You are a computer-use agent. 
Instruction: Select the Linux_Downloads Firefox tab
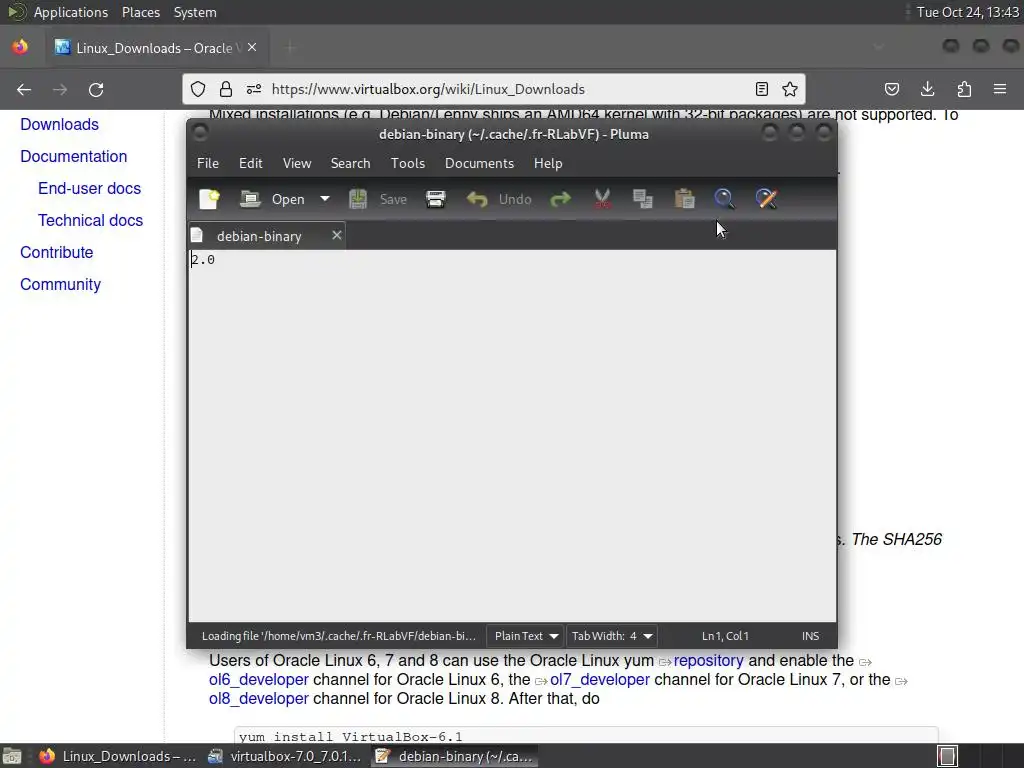pos(157,48)
